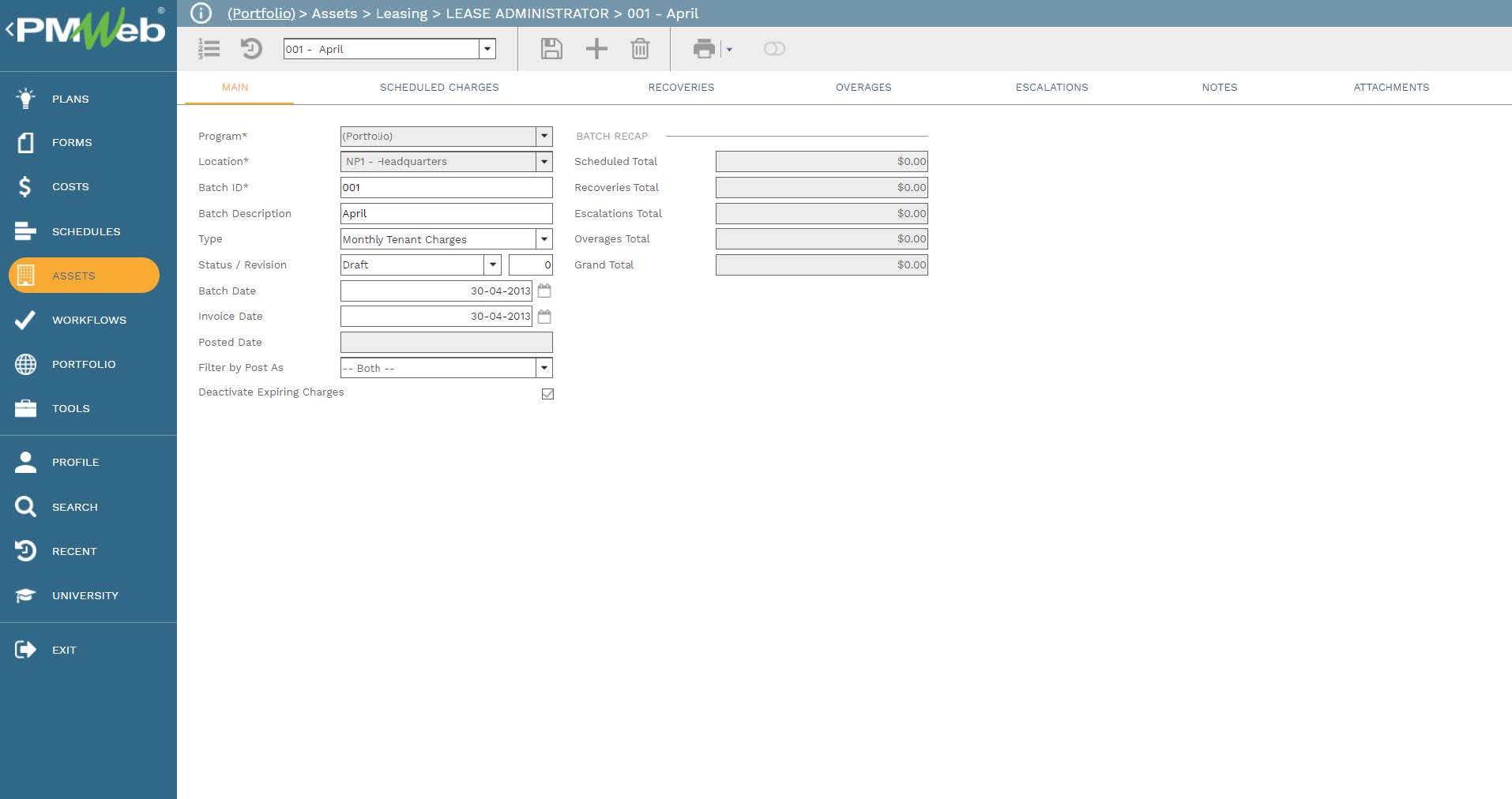Image resolution: width=1512 pixels, height=799 pixels.
Task: Expand the print options arrow
Action: [729, 50]
